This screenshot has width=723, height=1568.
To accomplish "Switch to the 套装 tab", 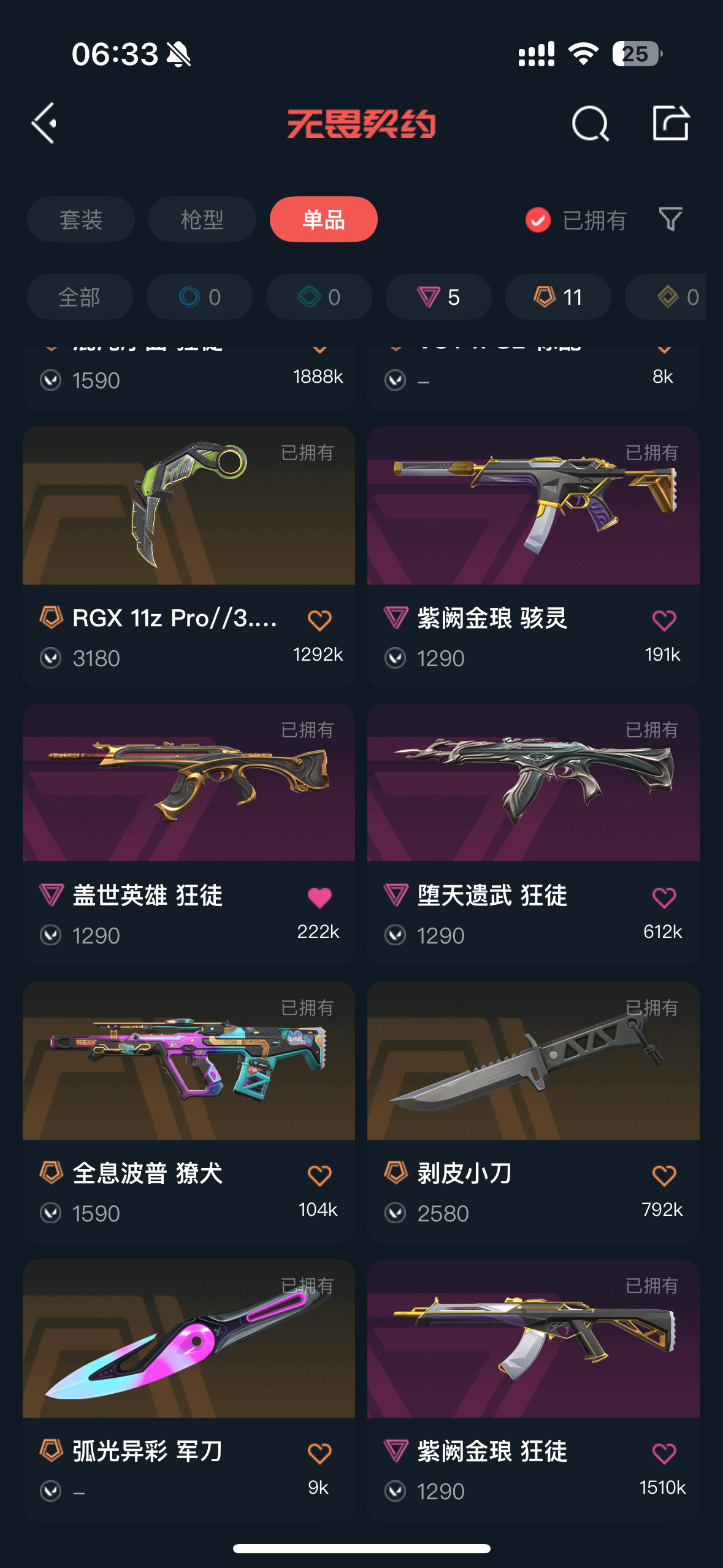I will [80, 220].
